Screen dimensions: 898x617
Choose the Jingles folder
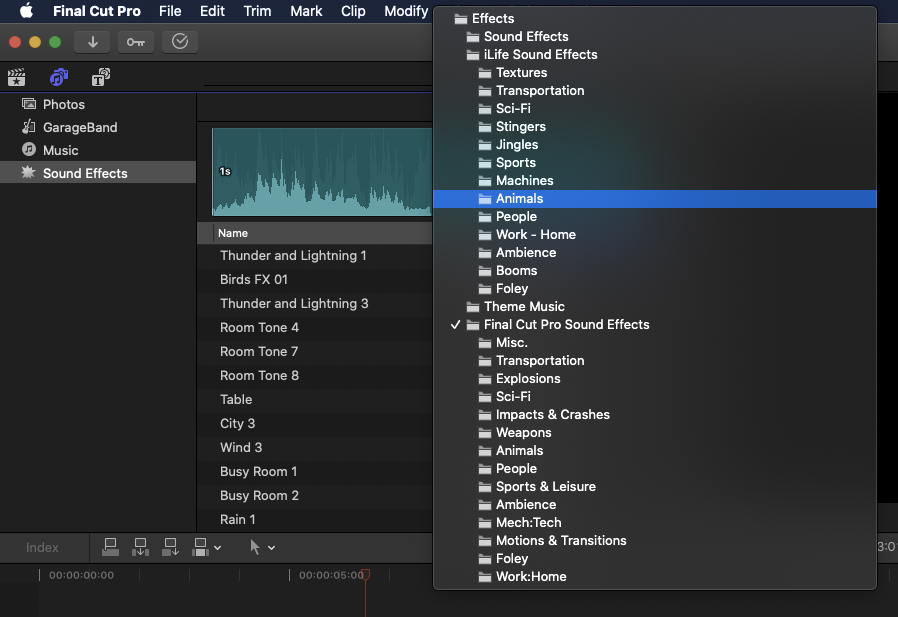click(x=655, y=144)
